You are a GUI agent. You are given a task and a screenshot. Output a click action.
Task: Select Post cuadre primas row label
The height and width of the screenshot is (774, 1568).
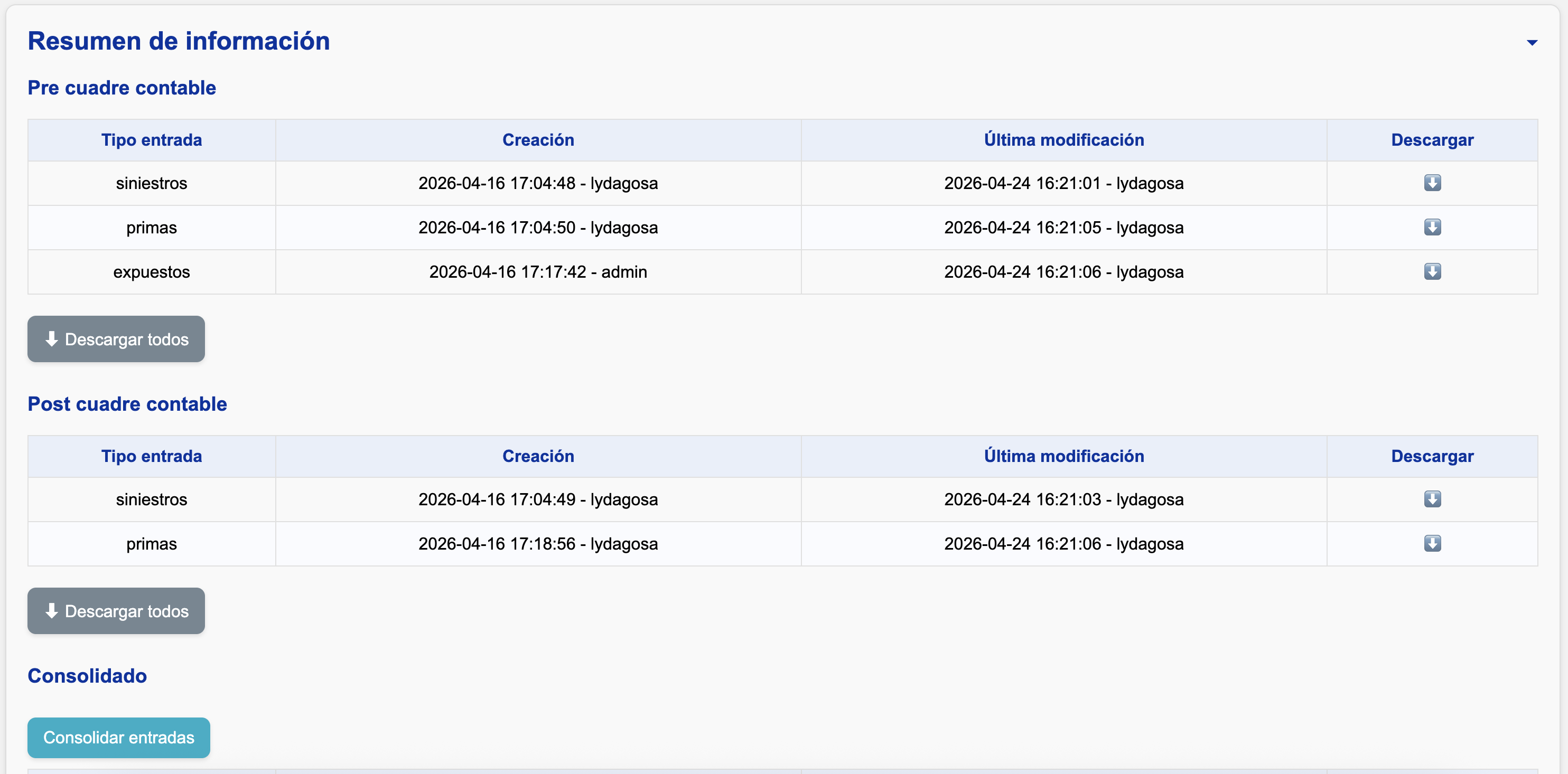[152, 544]
